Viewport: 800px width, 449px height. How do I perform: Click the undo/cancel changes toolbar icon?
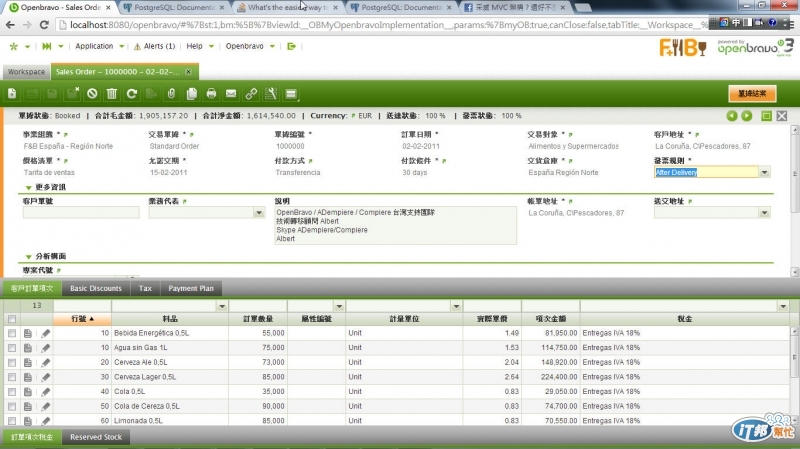tap(92, 94)
